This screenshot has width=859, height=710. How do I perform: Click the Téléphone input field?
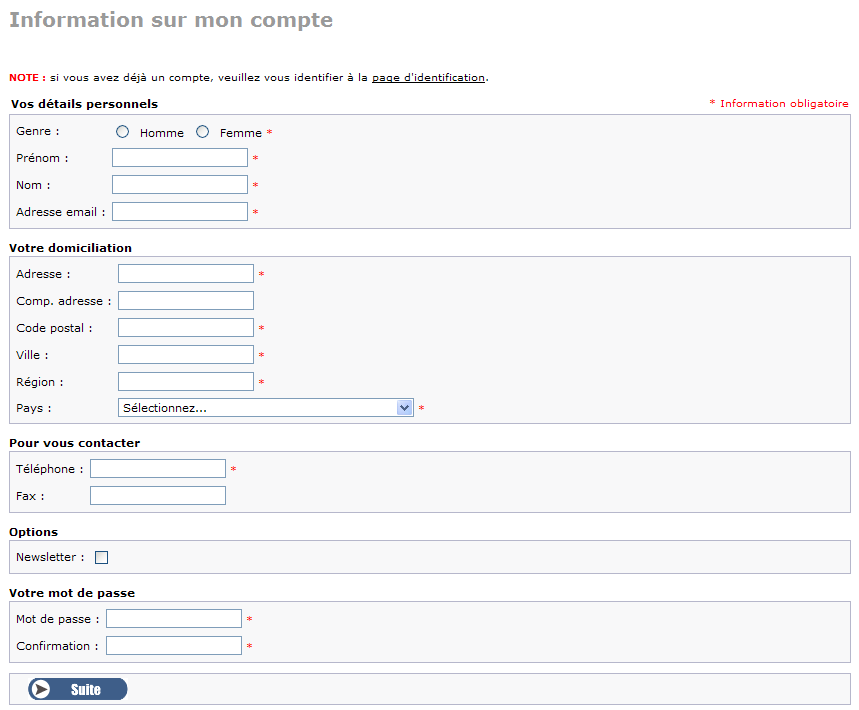click(x=158, y=468)
